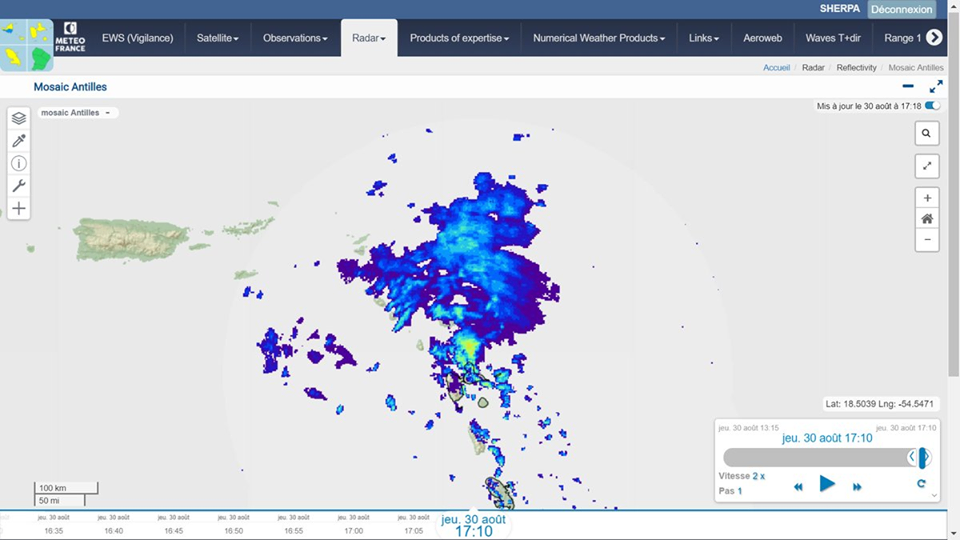Open the map layers tool

(x=19, y=118)
